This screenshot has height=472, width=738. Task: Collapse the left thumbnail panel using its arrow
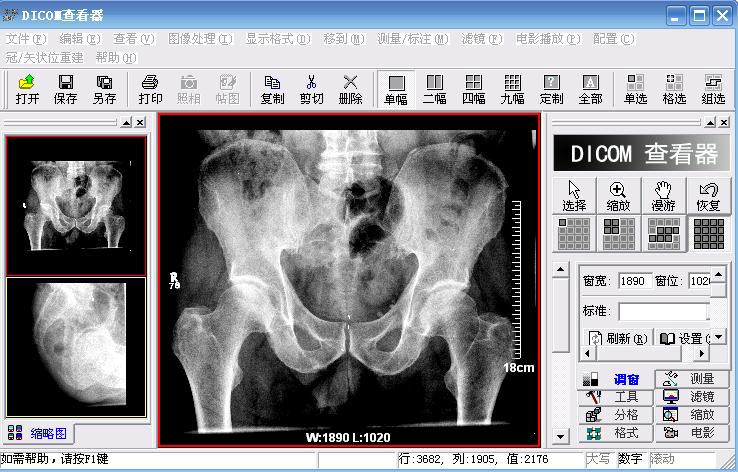126,122
